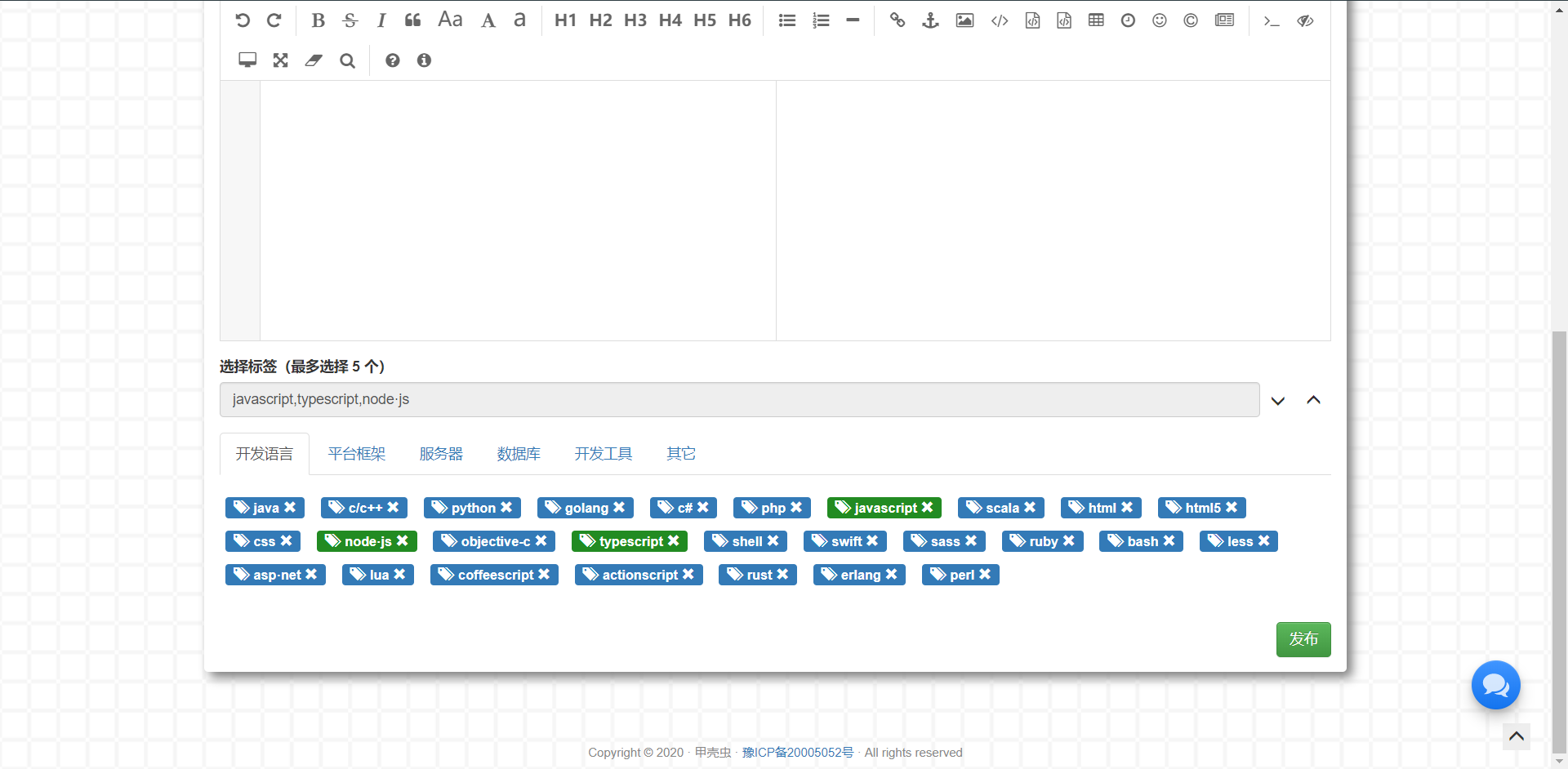Open full HTML preview monitor icon
The image size is (1568, 769).
click(x=247, y=60)
